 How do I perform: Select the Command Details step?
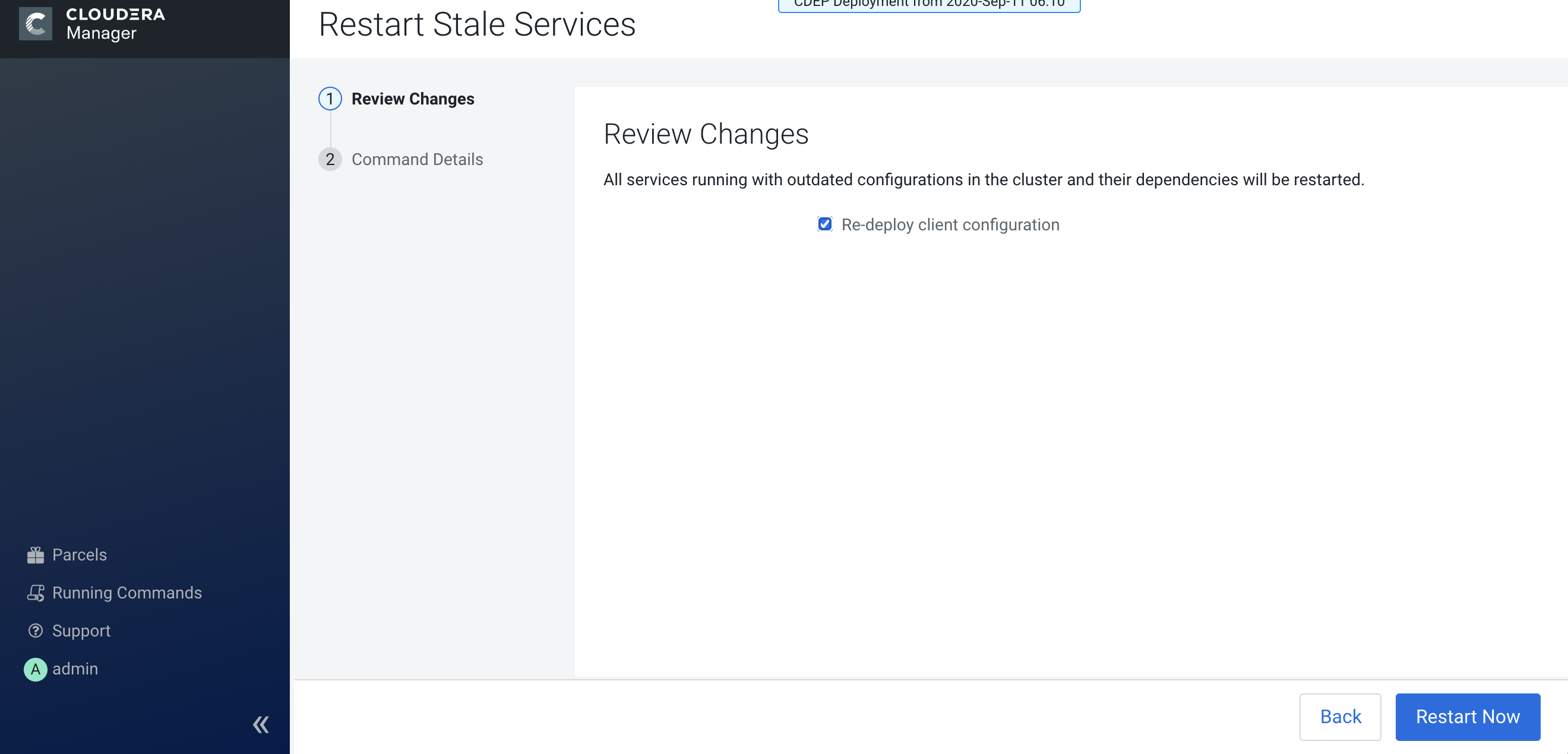click(x=417, y=160)
